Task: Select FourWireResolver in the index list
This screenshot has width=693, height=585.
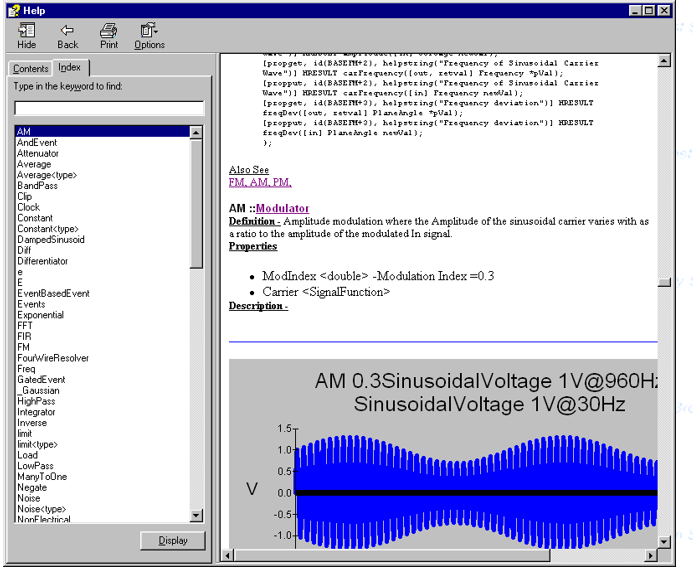Action: (53, 358)
